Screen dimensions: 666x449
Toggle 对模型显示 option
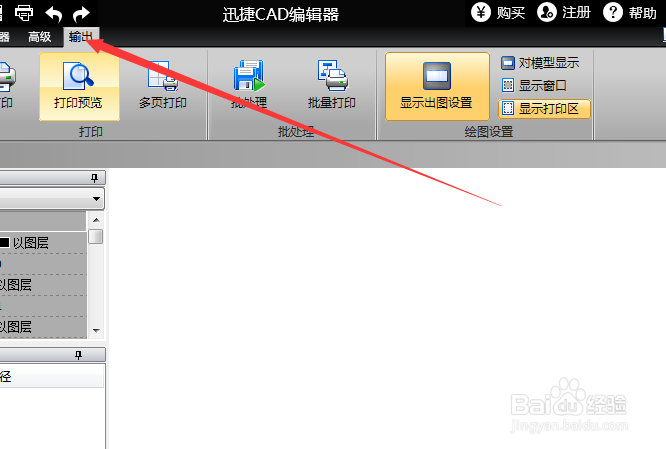pos(540,63)
